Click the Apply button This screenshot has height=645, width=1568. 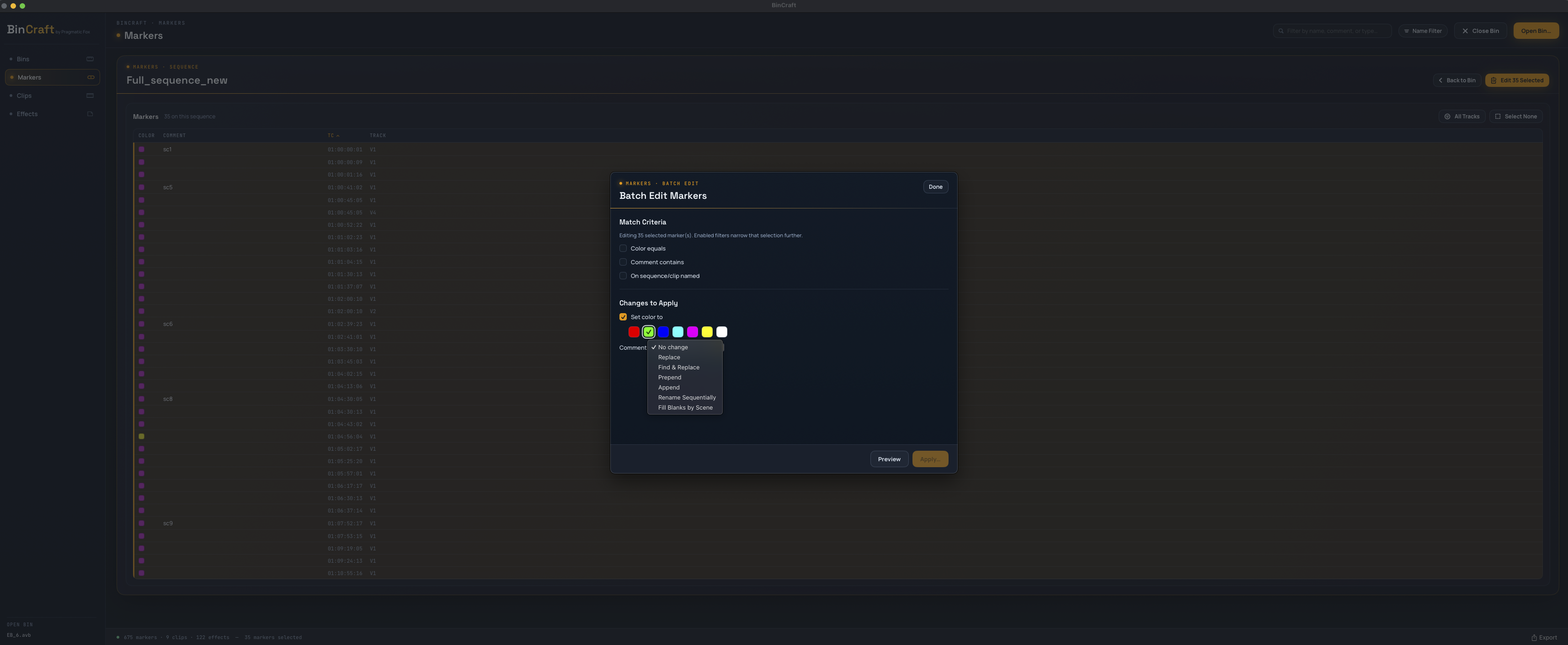tap(929, 459)
